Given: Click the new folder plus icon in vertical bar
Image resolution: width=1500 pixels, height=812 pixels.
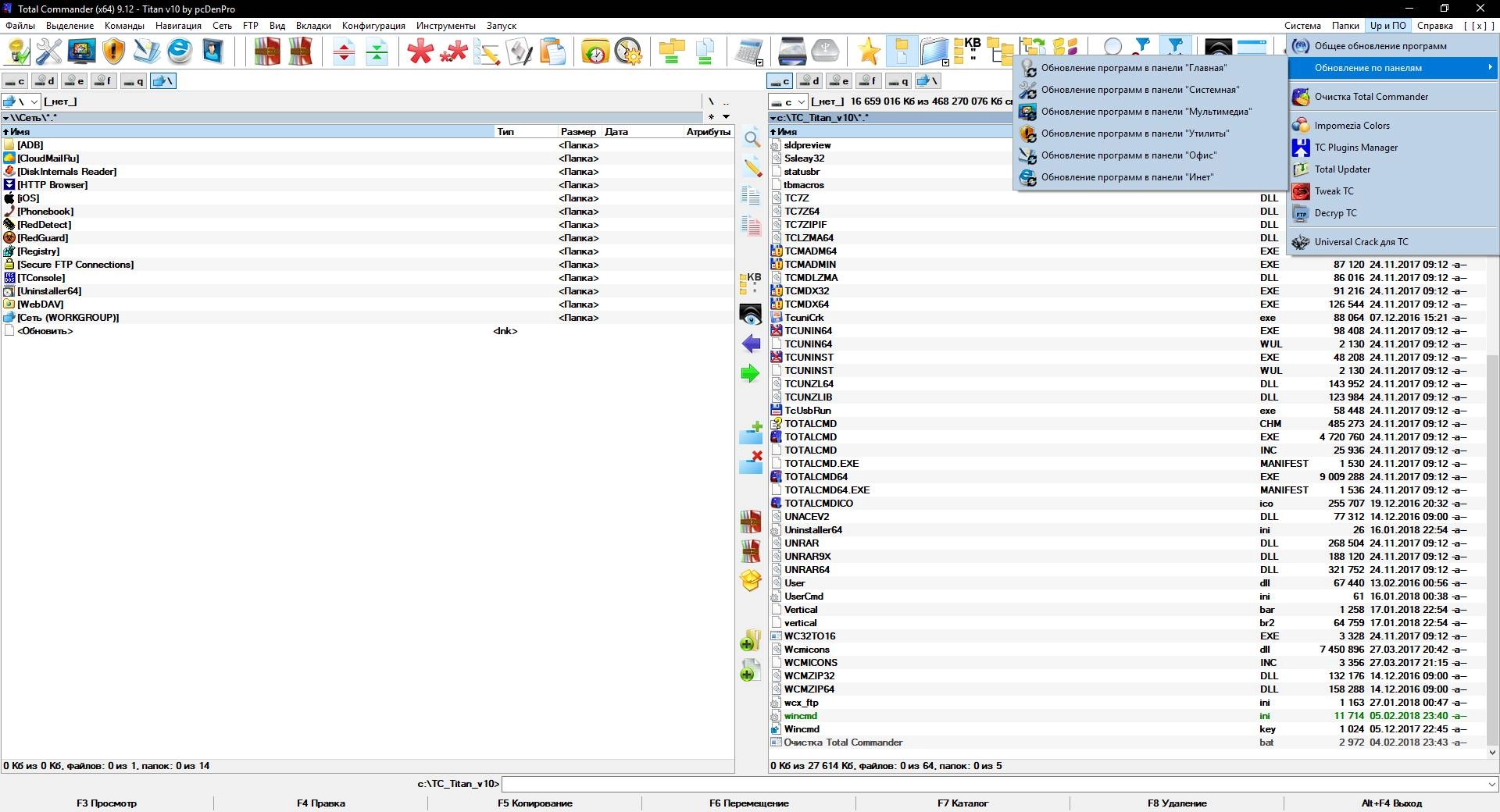Looking at the screenshot, I should click(x=751, y=433).
